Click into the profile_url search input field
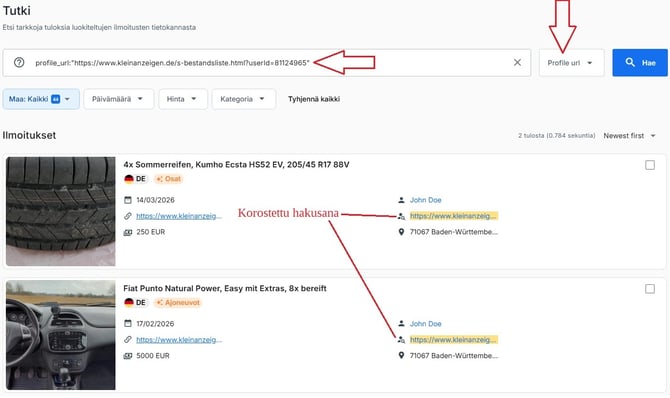The width and height of the screenshot is (670, 398). click(x=267, y=63)
